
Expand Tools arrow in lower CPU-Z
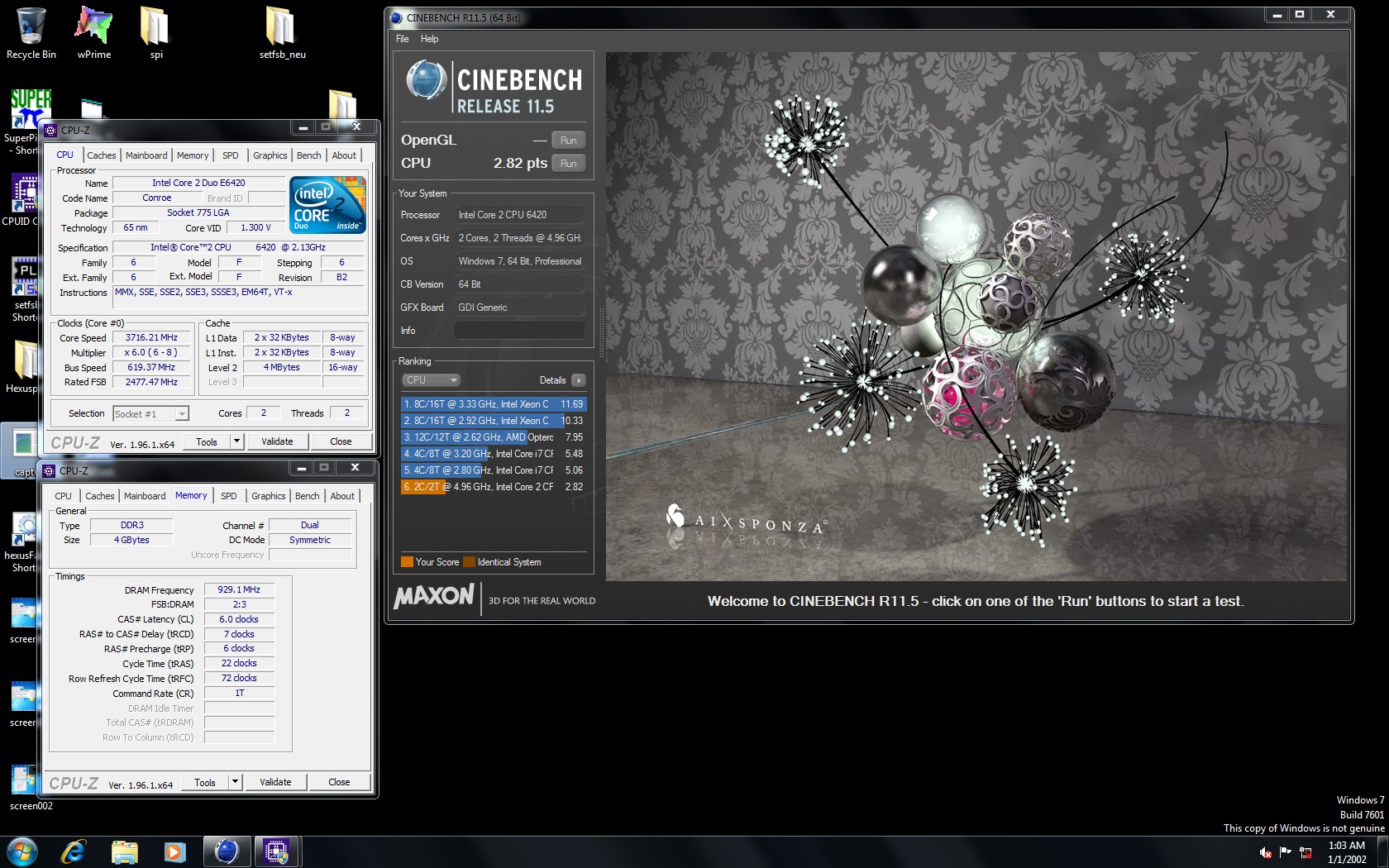pos(235,782)
